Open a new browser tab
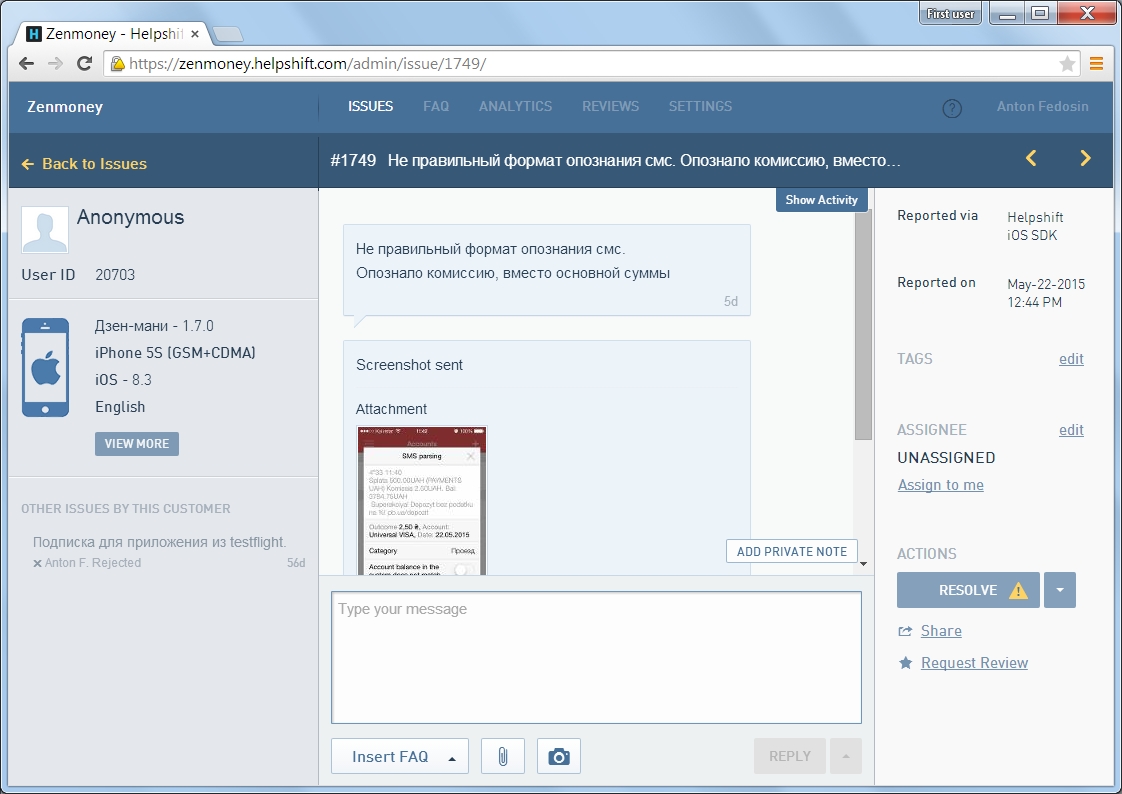Image resolution: width=1122 pixels, height=794 pixels. [x=228, y=34]
